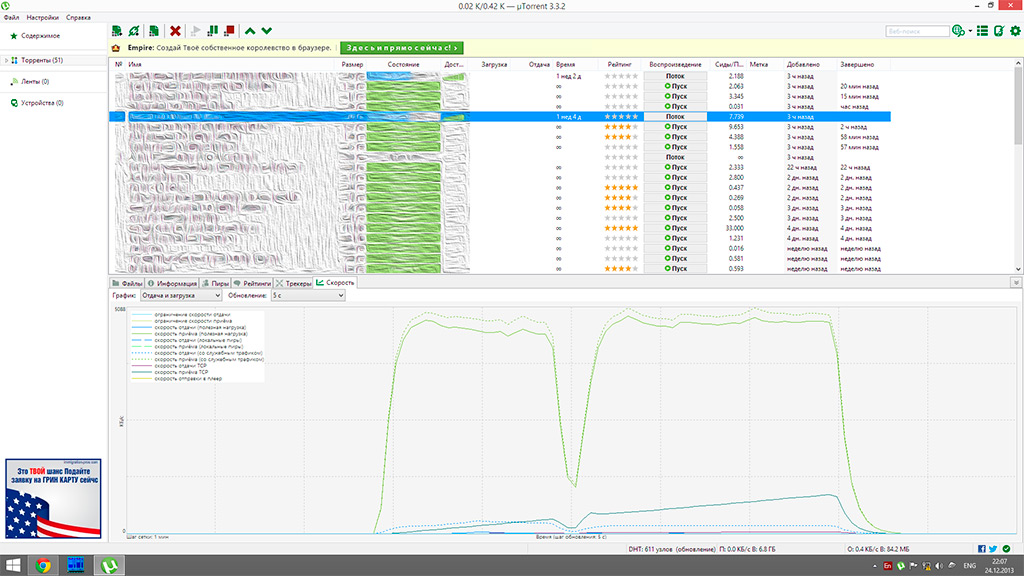This screenshot has width=1024, height=576.
Task: Move torrent down the queue with down arrow
Action: click(266, 32)
